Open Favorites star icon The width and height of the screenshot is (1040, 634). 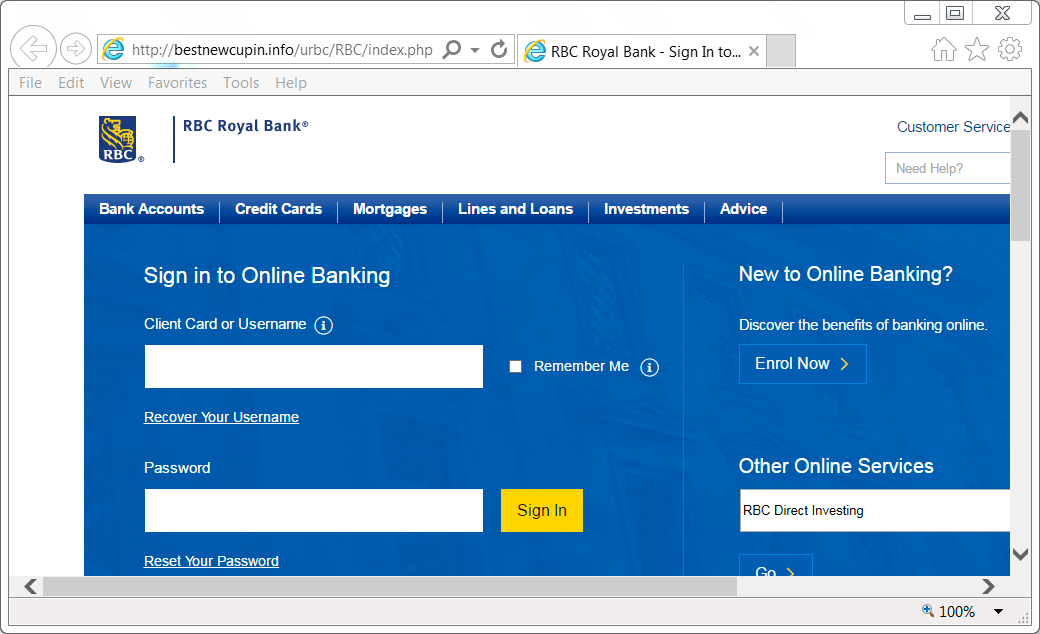[976, 49]
